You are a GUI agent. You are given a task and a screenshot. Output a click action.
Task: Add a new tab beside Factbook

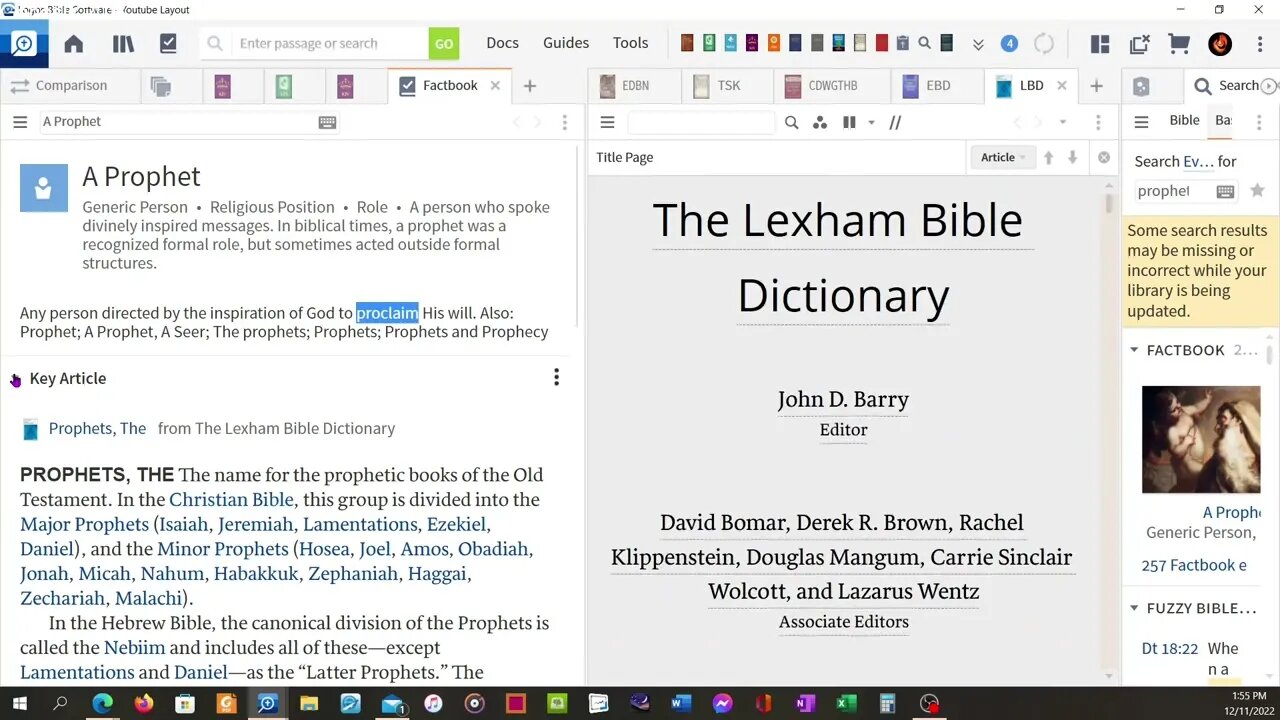(530, 86)
